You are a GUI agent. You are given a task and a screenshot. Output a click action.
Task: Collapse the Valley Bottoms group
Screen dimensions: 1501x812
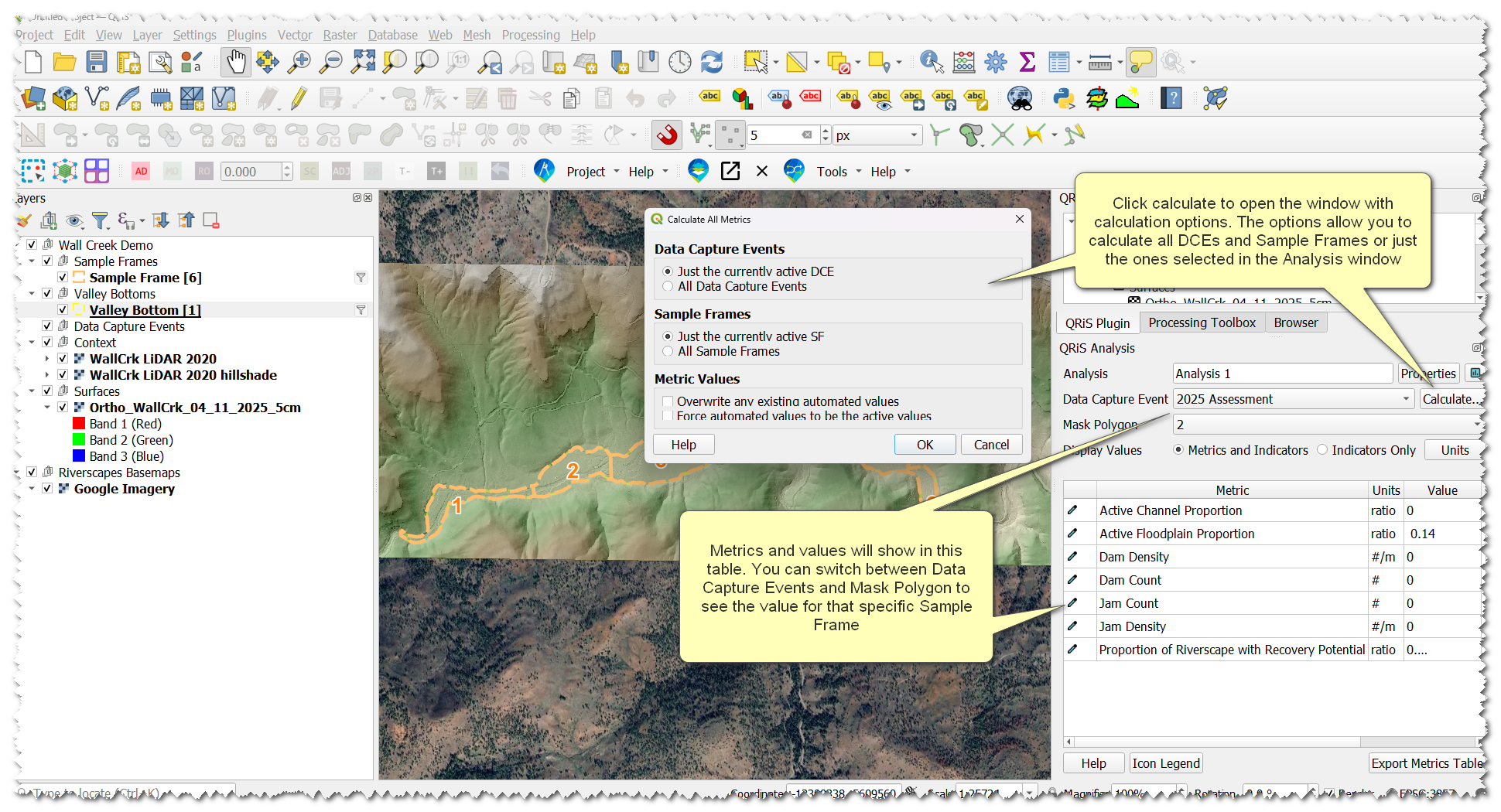[32, 294]
